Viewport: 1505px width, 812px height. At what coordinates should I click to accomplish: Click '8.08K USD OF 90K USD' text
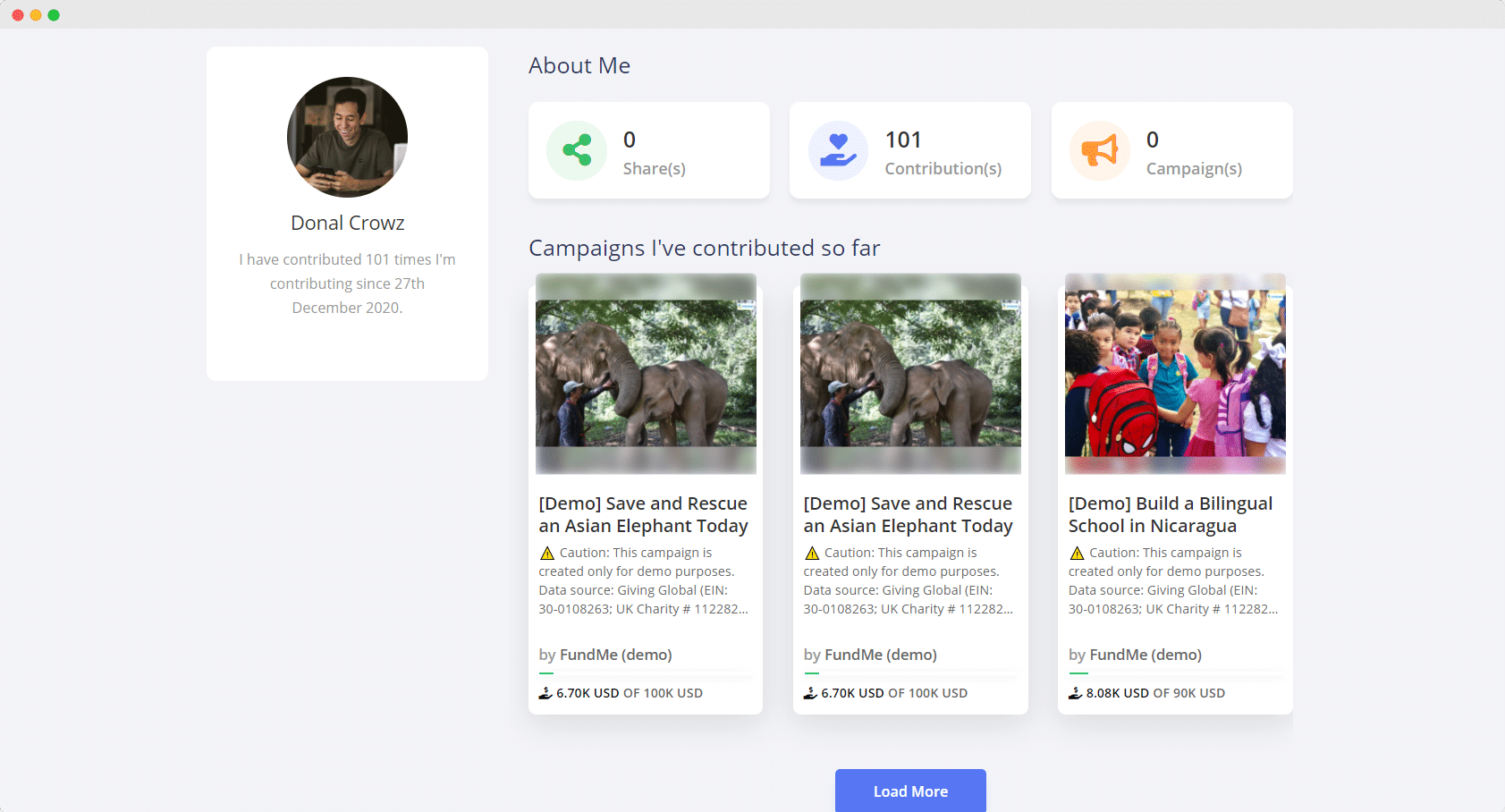pos(1155,693)
